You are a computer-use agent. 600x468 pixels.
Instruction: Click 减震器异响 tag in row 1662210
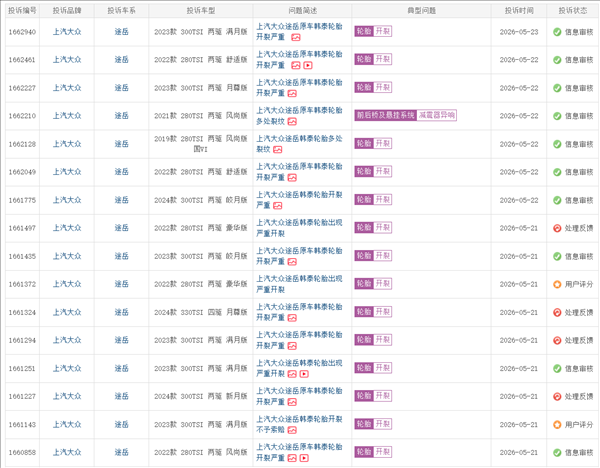(437, 115)
